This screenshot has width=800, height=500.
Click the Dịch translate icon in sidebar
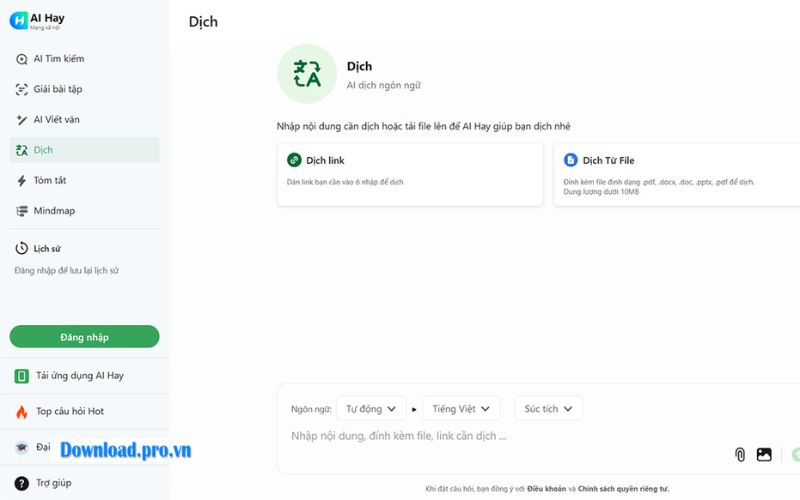tap(21, 150)
